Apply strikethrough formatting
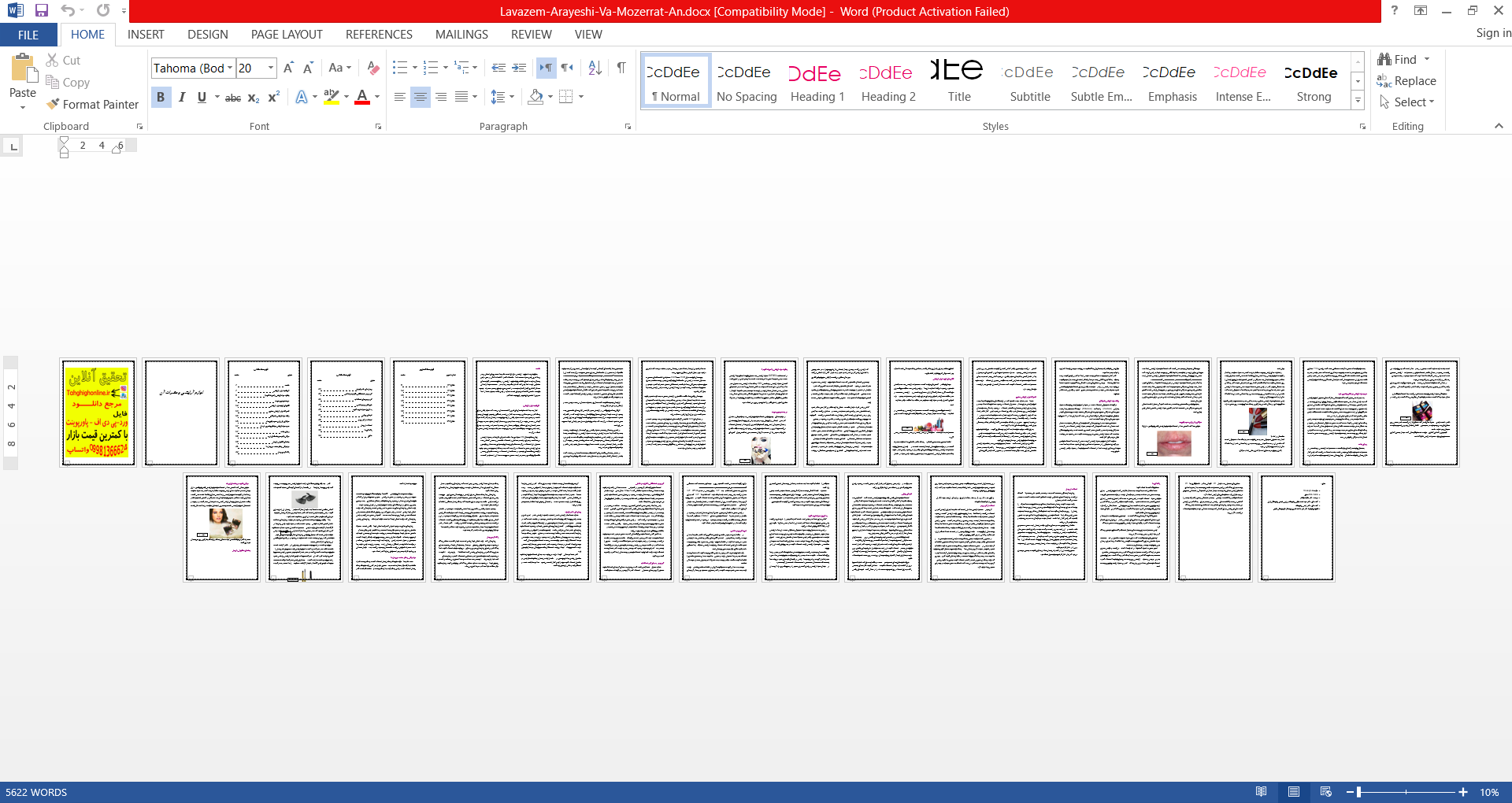 233,98
